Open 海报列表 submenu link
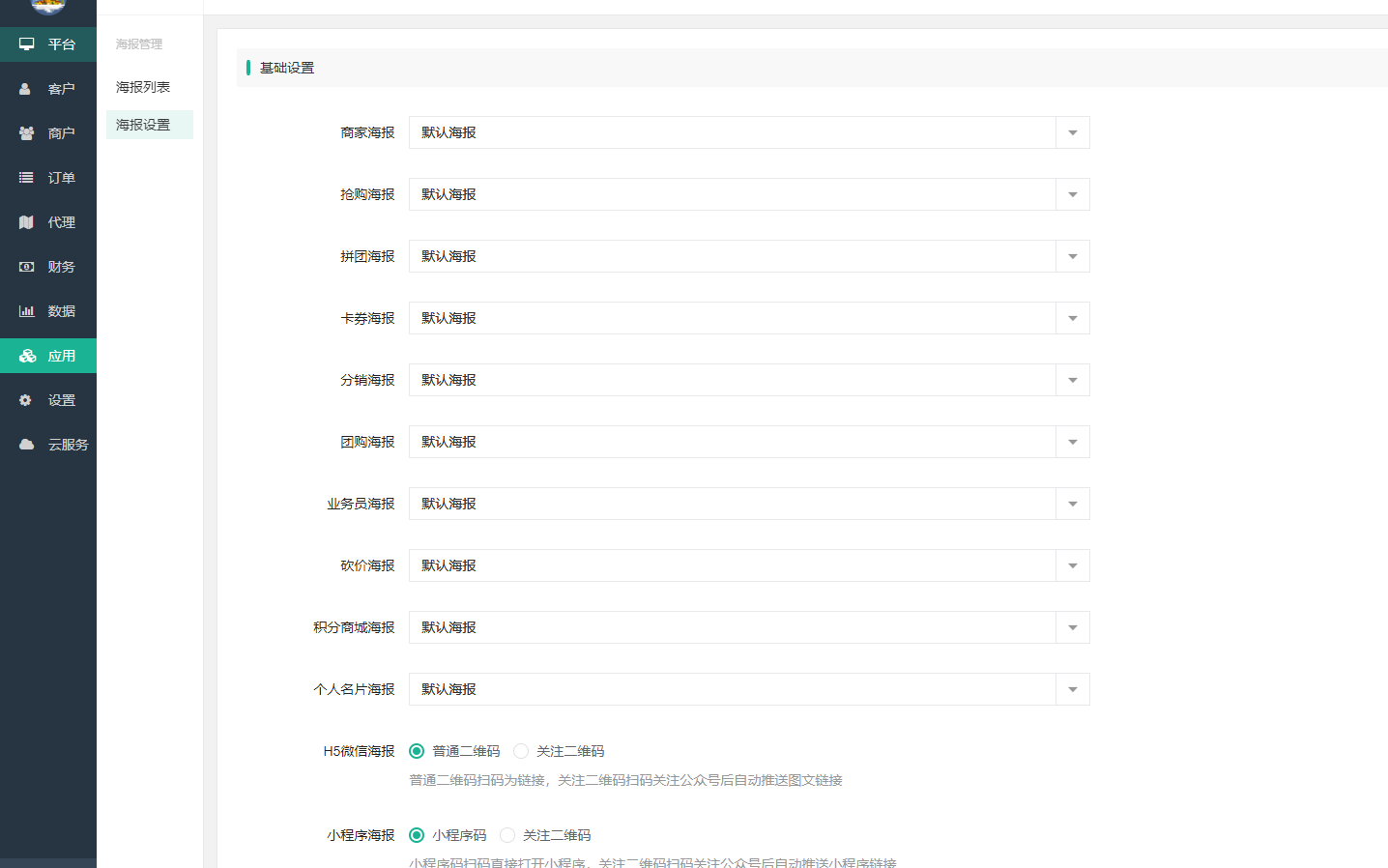 point(143,87)
